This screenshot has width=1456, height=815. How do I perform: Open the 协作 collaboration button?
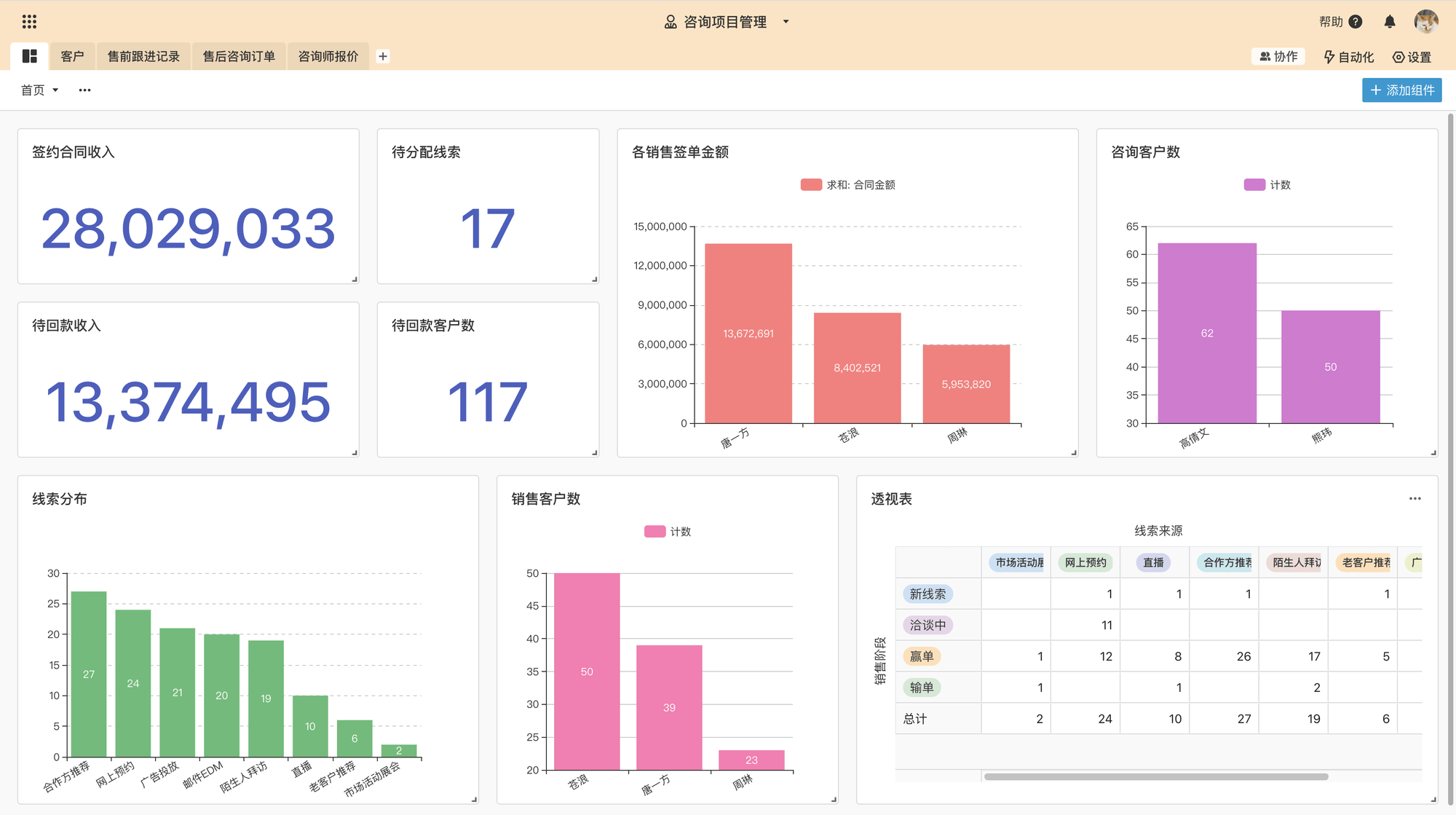[x=1279, y=56]
